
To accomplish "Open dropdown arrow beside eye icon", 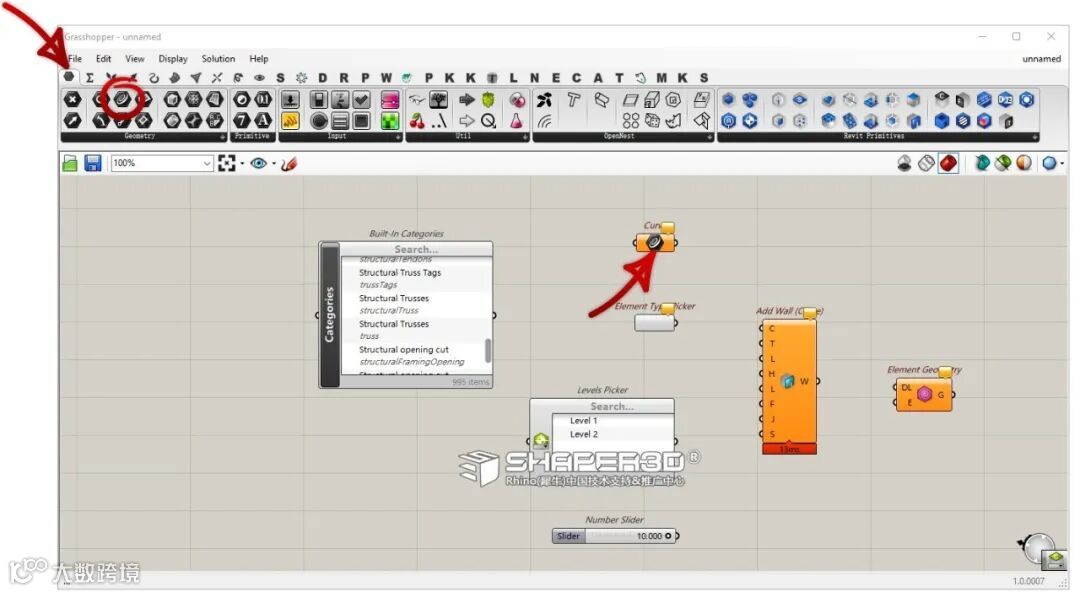I will 273,164.
